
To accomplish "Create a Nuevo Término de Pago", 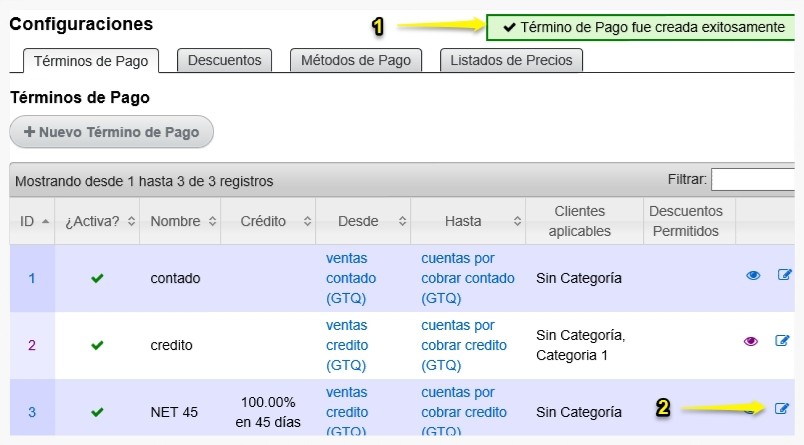I will point(111,132).
